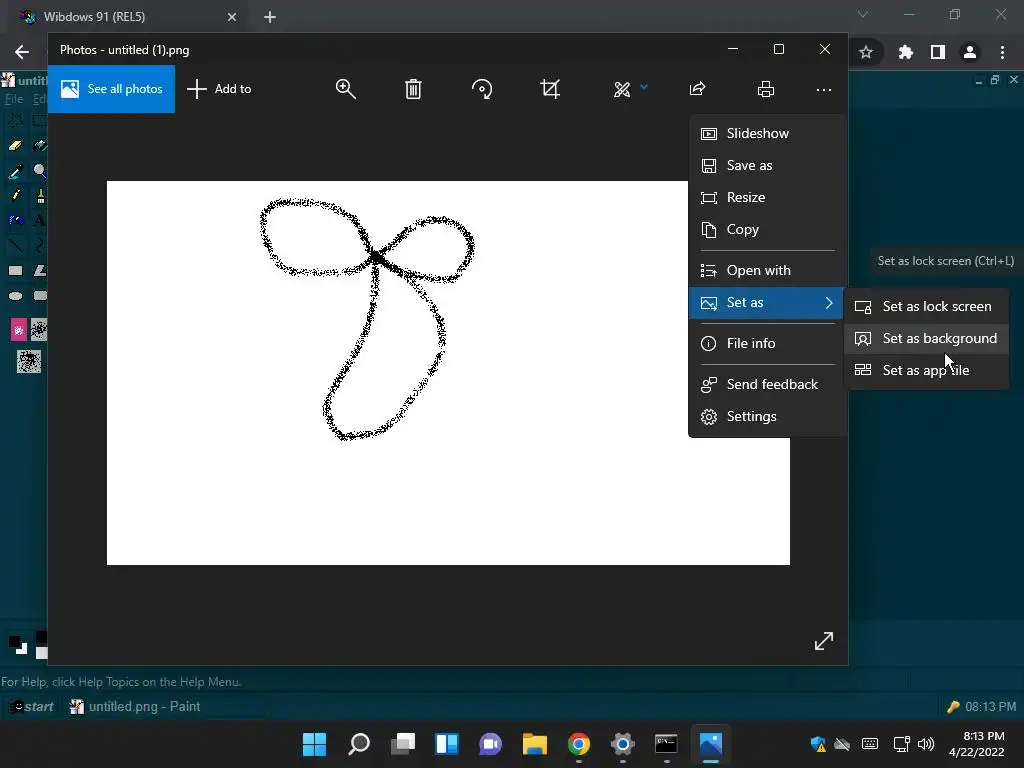The width and height of the screenshot is (1024, 768).
Task: Select the Pencil tool in Paint
Action: pos(15,195)
